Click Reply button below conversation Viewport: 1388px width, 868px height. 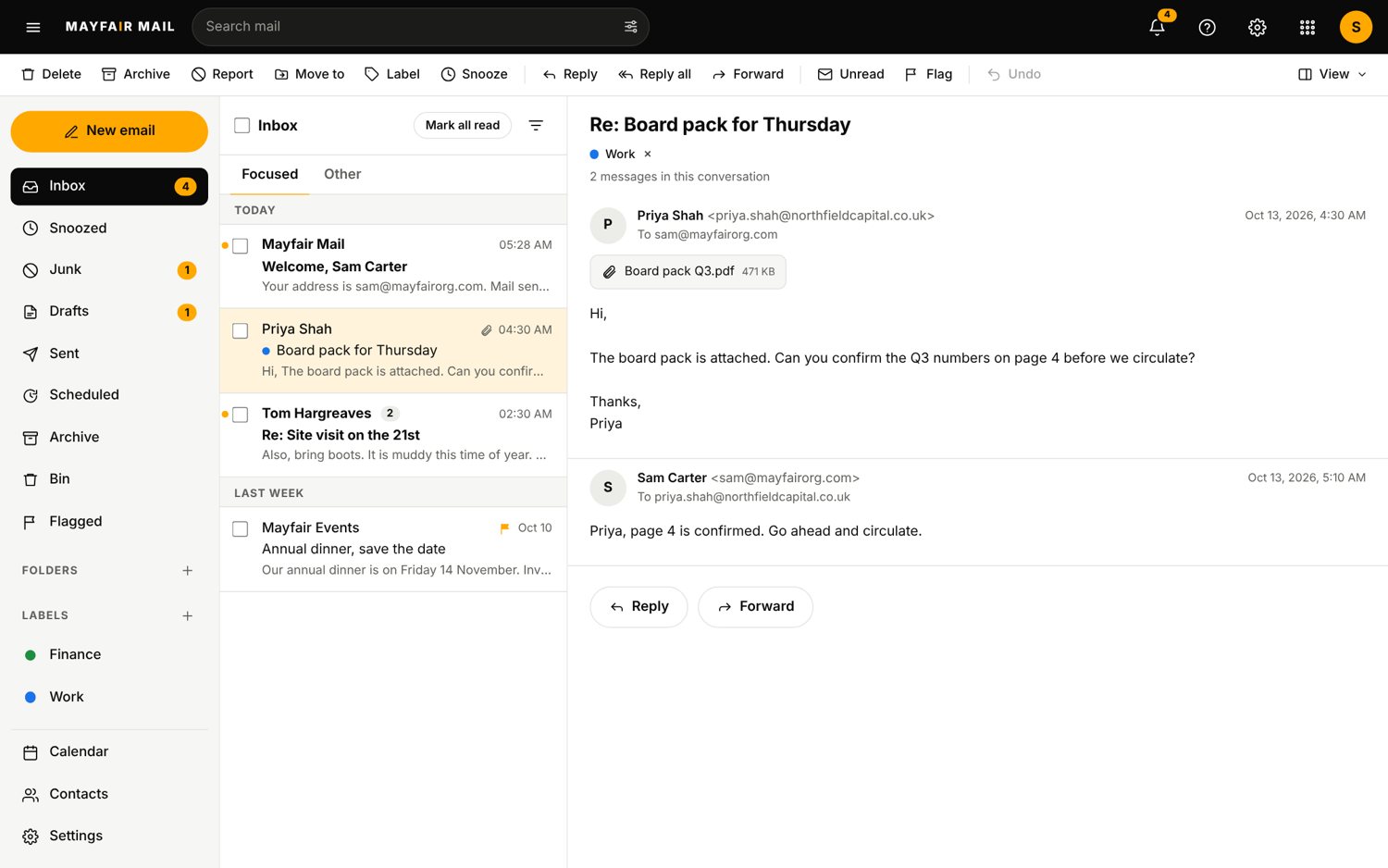coord(638,607)
